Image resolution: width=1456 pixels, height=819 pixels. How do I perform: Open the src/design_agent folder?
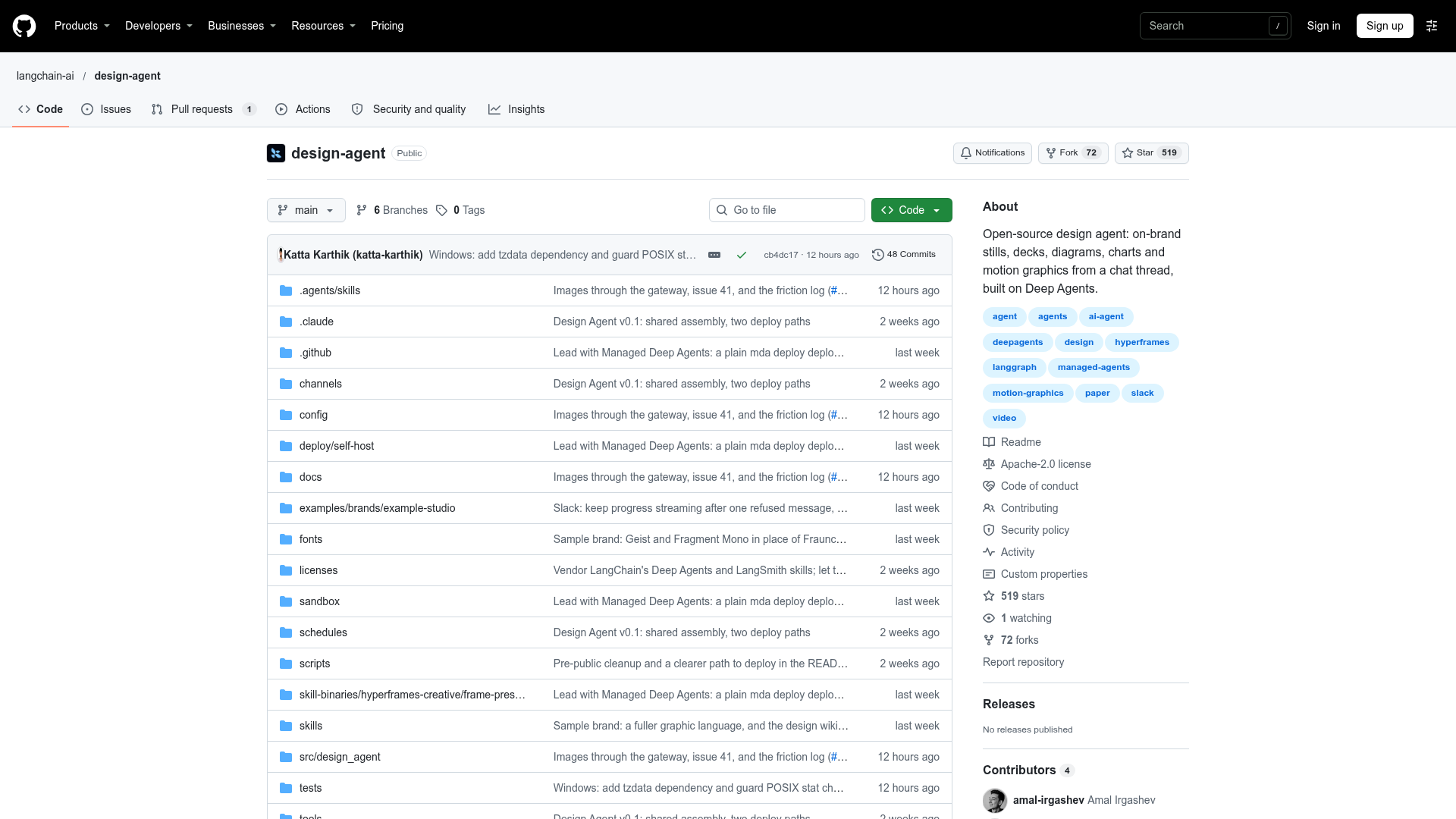click(340, 757)
